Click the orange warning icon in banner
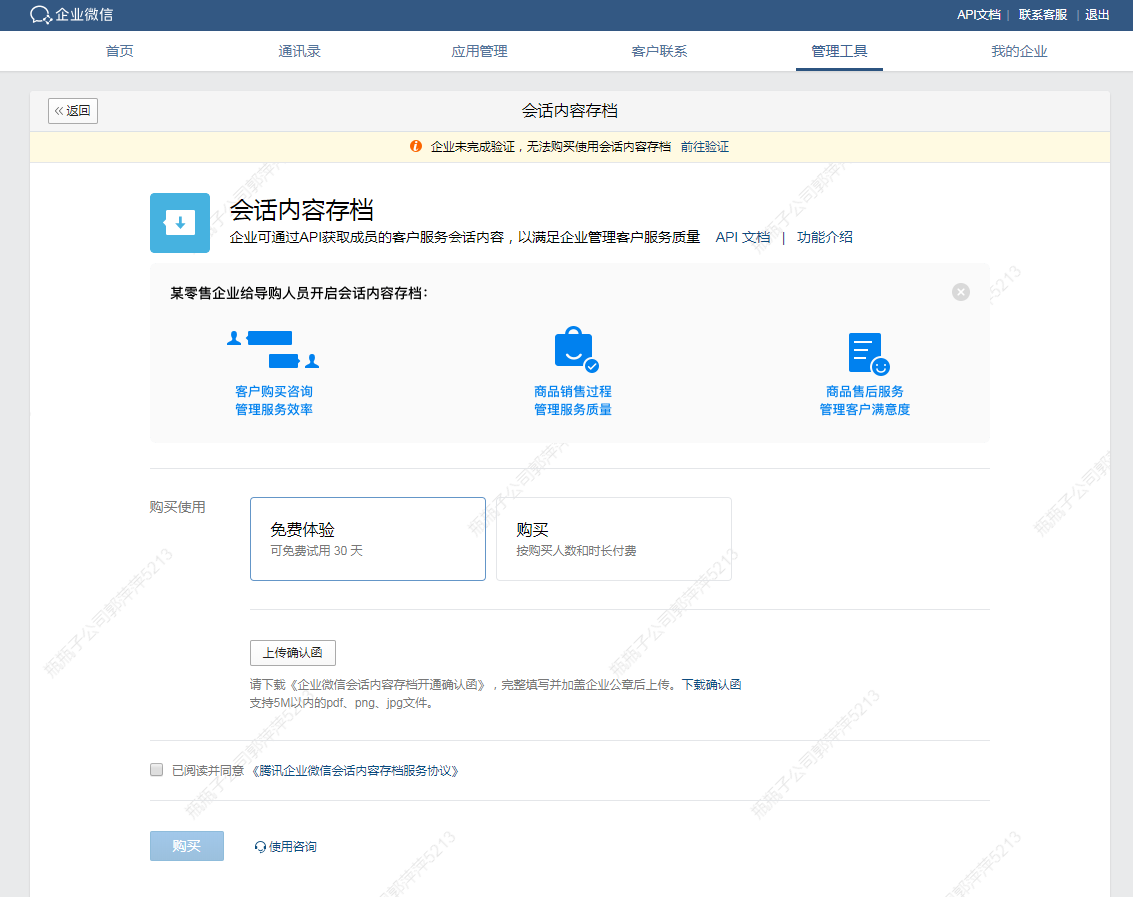The image size is (1133, 897). coord(416,146)
